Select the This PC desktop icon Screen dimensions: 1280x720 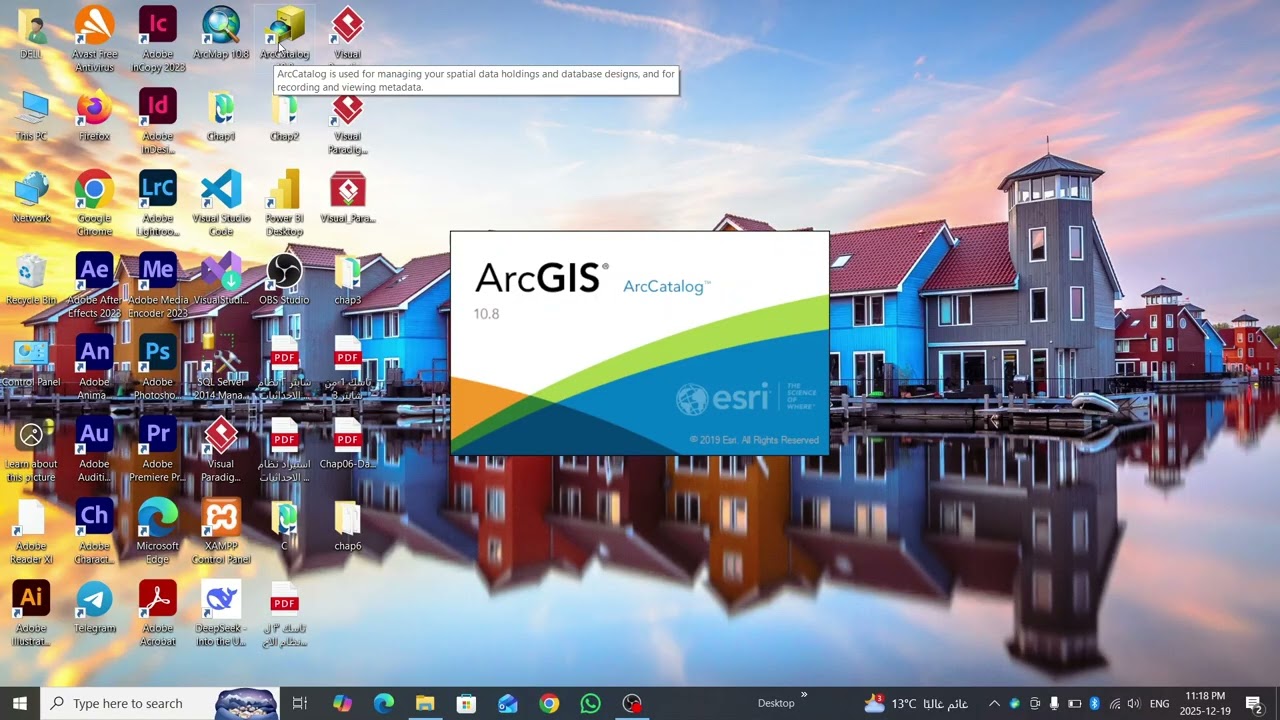pyautogui.click(x=31, y=115)
